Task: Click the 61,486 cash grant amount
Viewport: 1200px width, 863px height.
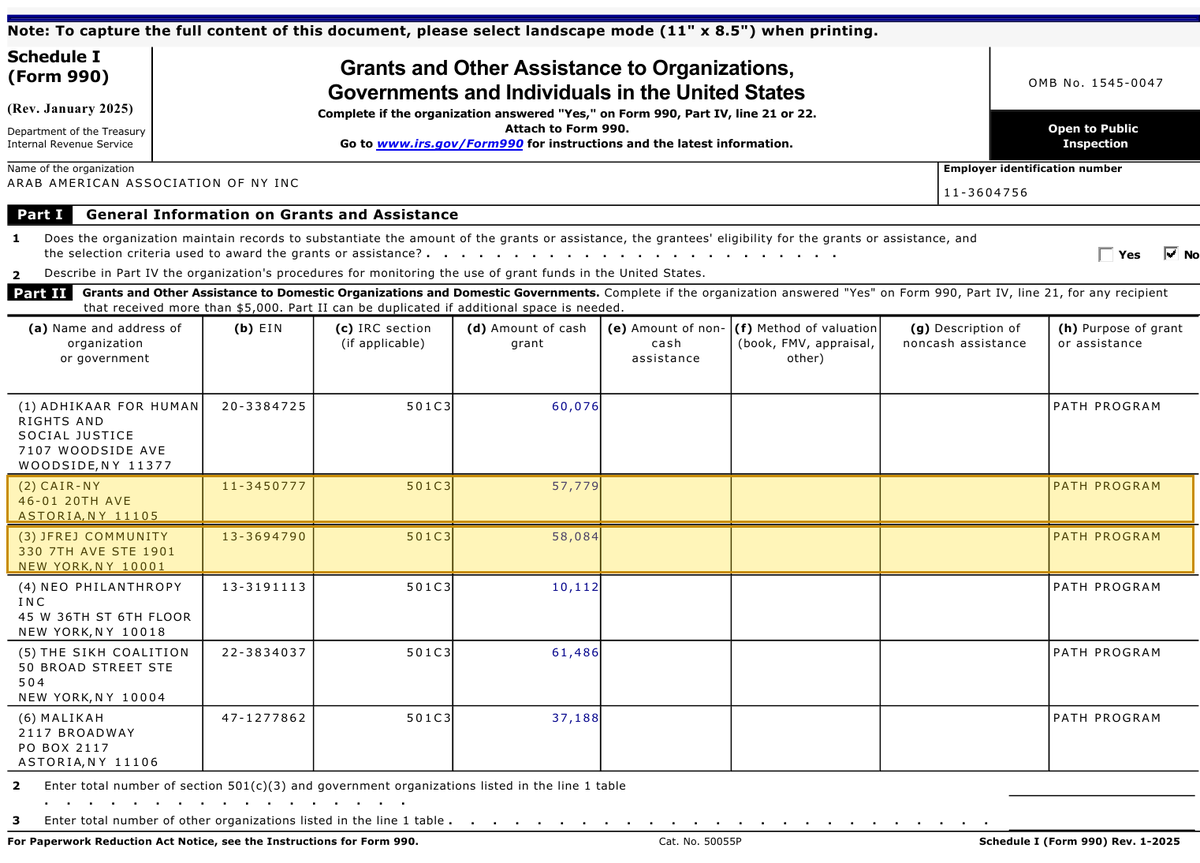Action: (x=575, y=652)
